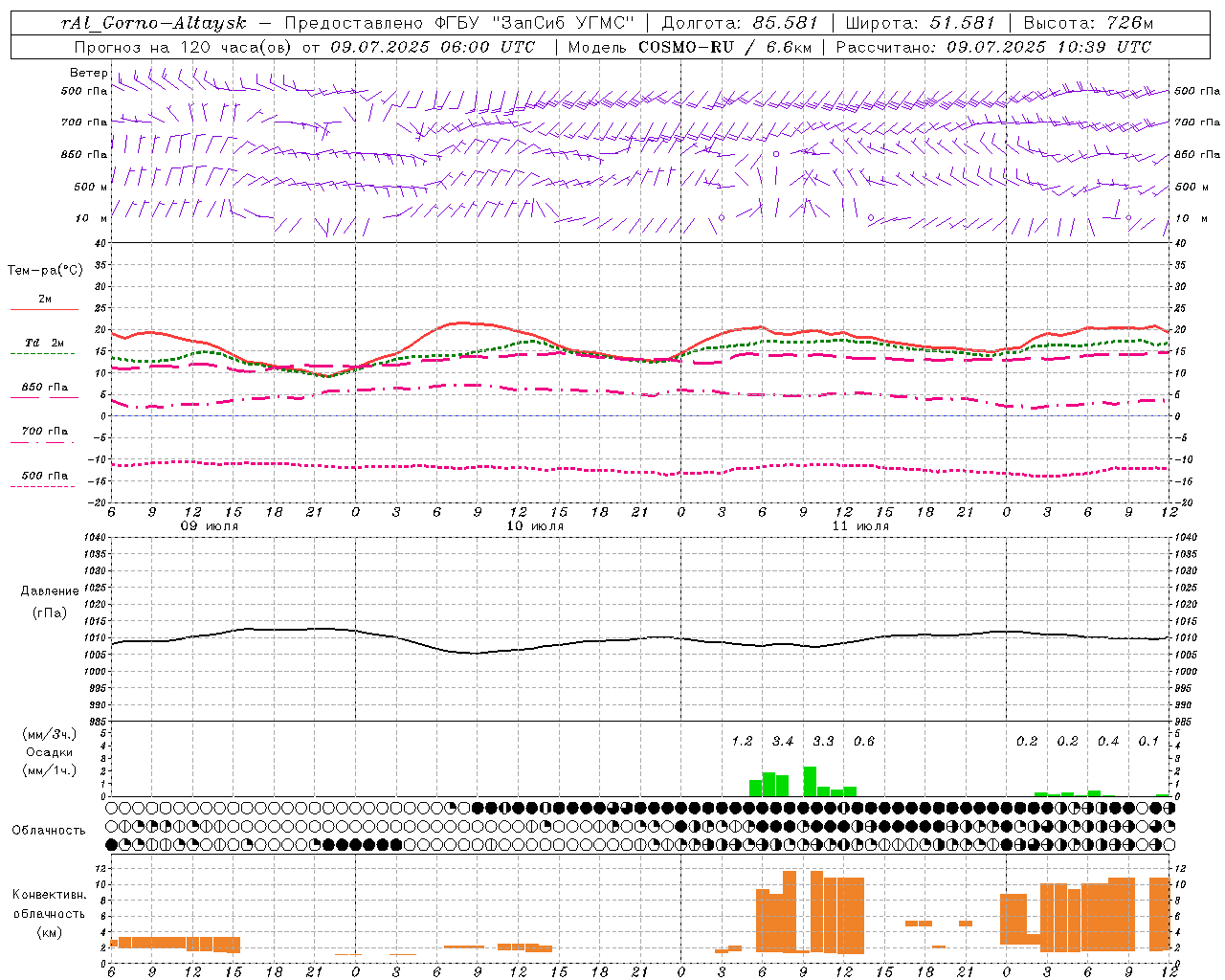This screenshot has height=980, width=1225.
Task: Click the '(гПа)' unit under Давление
Action: tap(50, 613)
